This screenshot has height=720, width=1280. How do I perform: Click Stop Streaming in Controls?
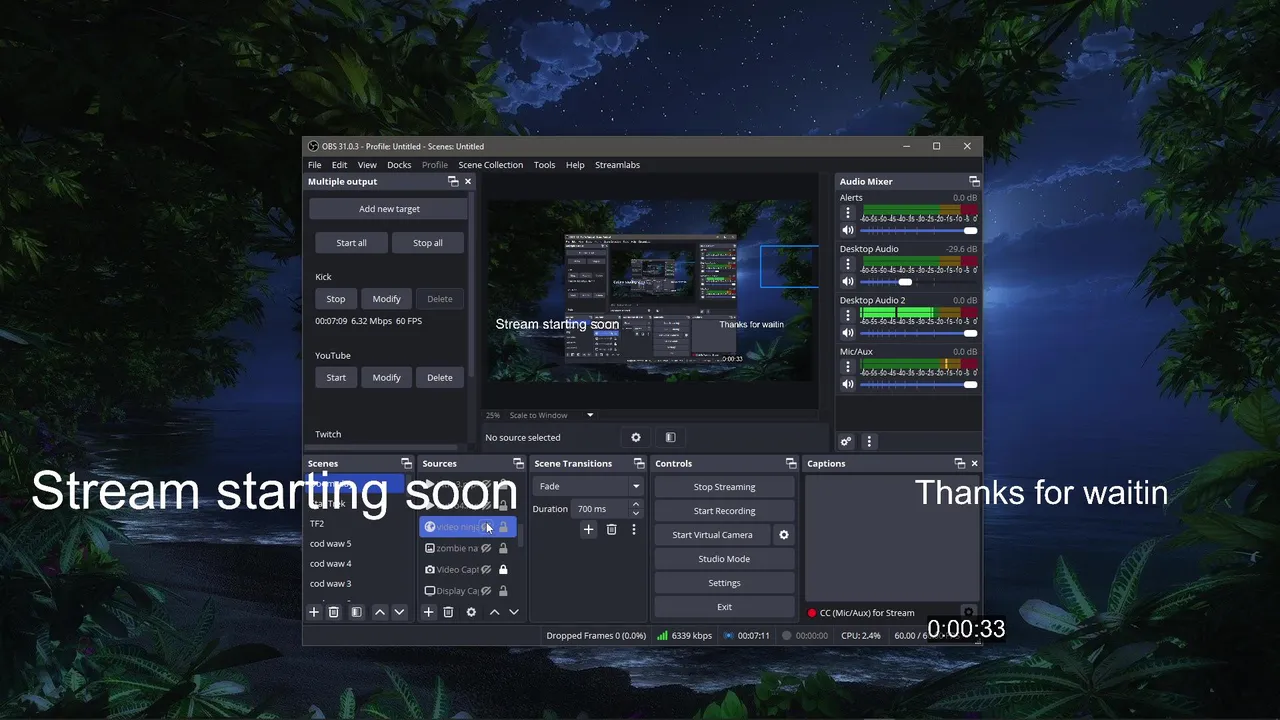coord(724,487)
